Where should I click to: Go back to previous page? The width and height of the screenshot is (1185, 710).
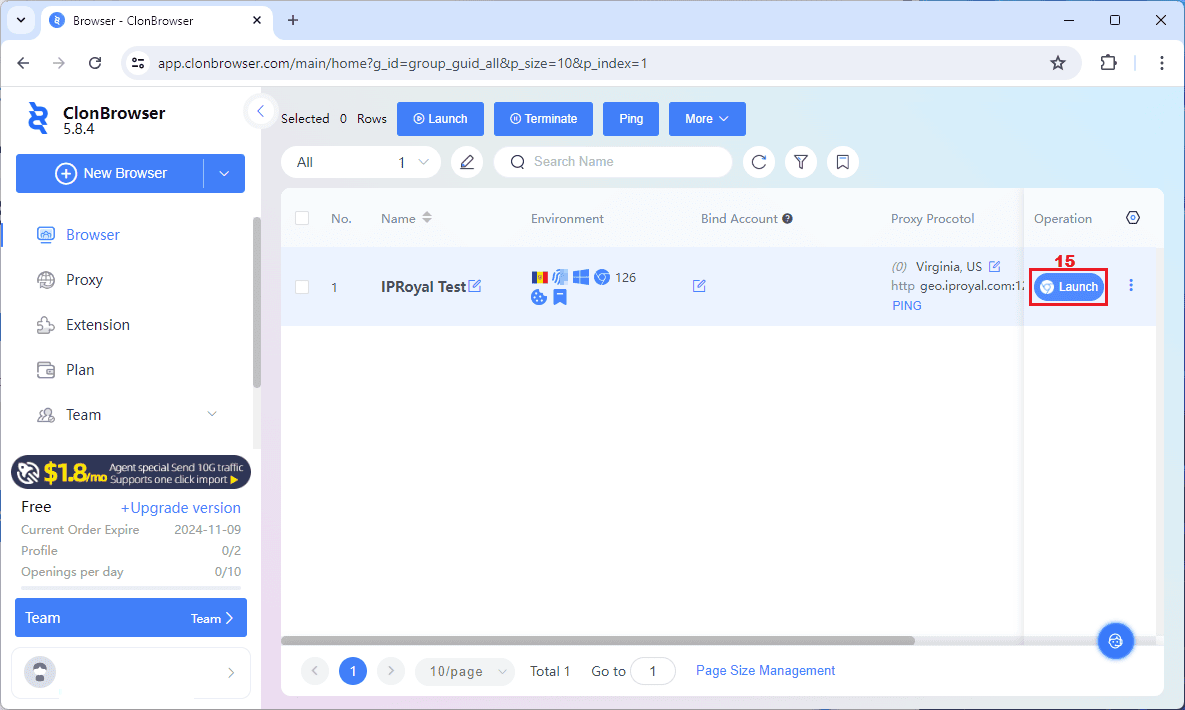(x=23, y=63)
